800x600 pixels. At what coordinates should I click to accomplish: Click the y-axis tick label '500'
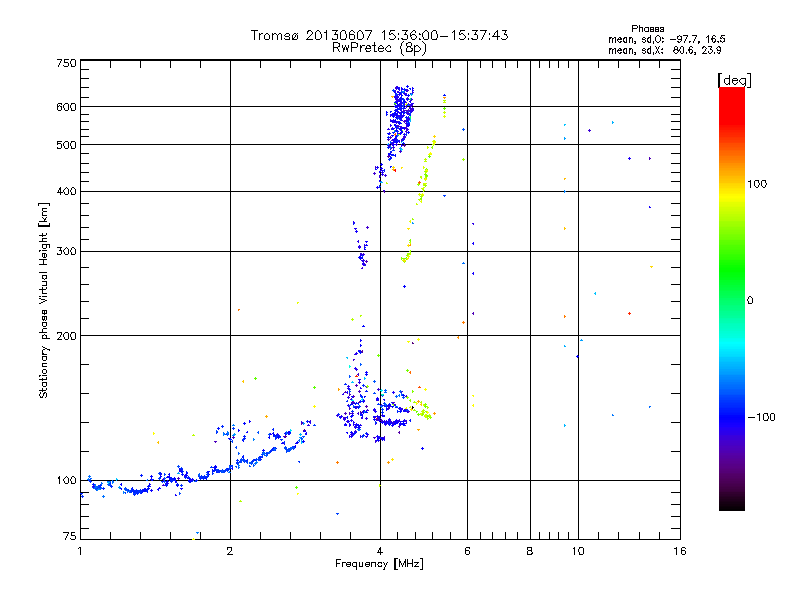click(66, 145)
